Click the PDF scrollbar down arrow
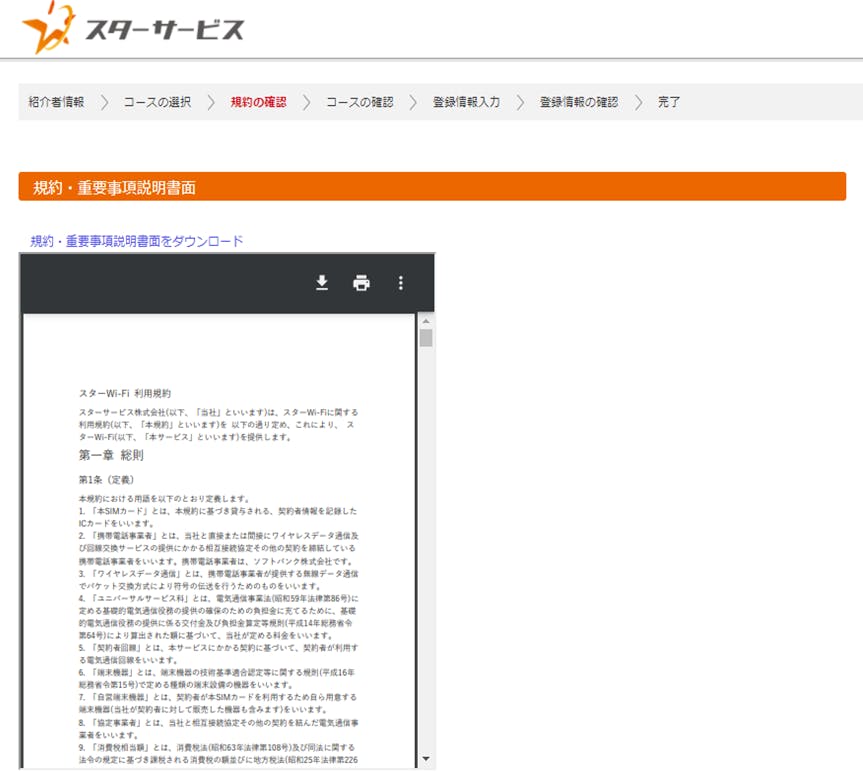863x784 pixels. [426, 758]
